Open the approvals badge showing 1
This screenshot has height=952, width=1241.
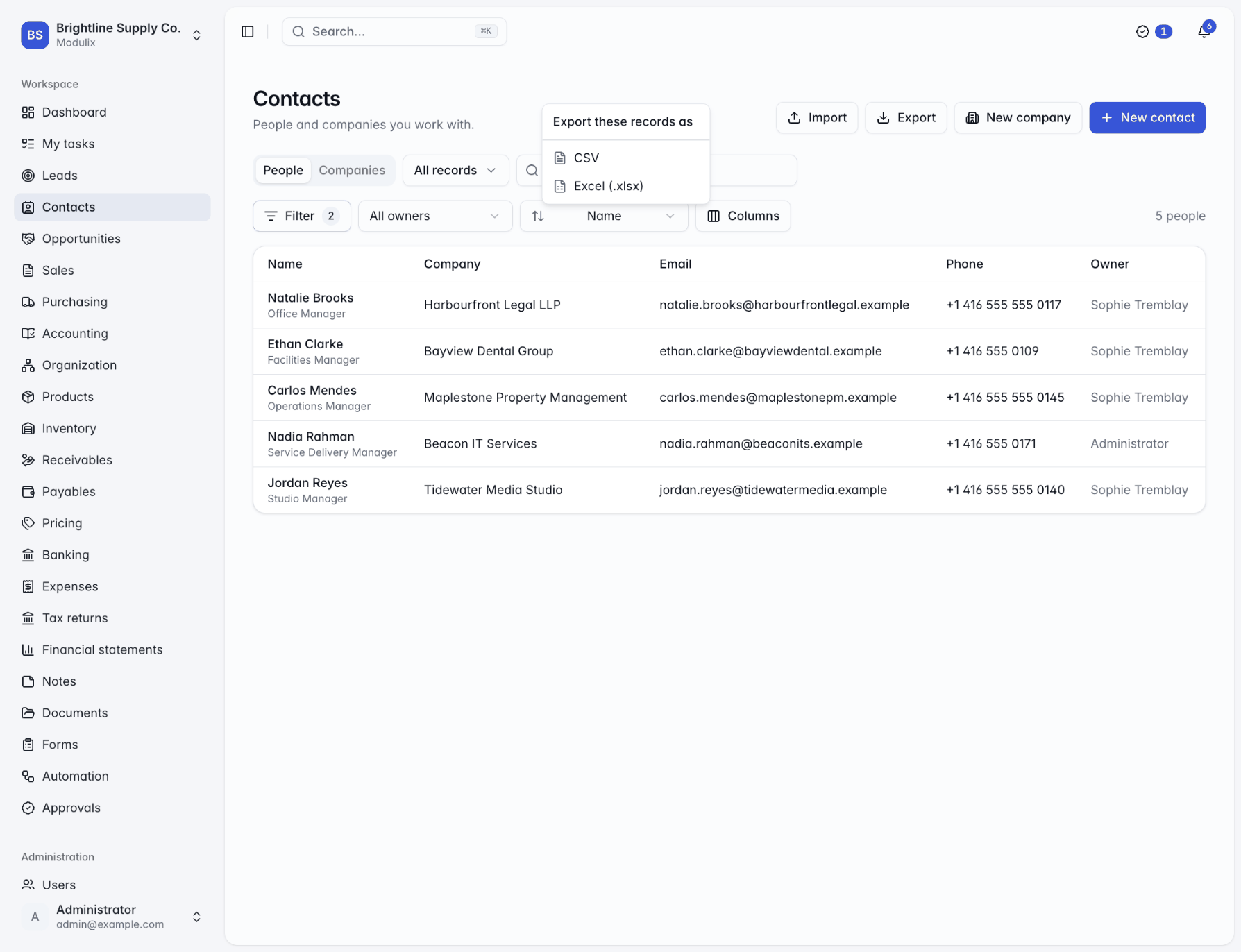tap(1154, 31)
